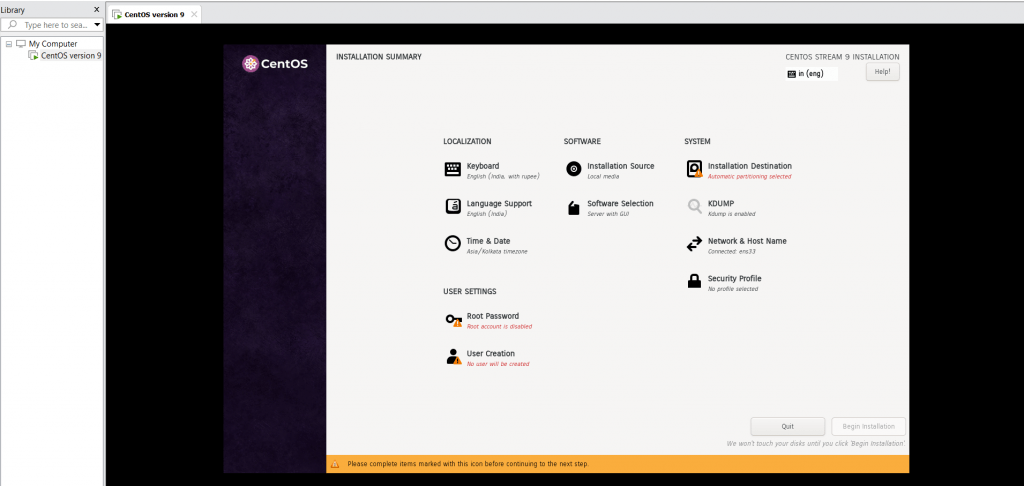Open the Keyboard settings label

coord(483,166)
